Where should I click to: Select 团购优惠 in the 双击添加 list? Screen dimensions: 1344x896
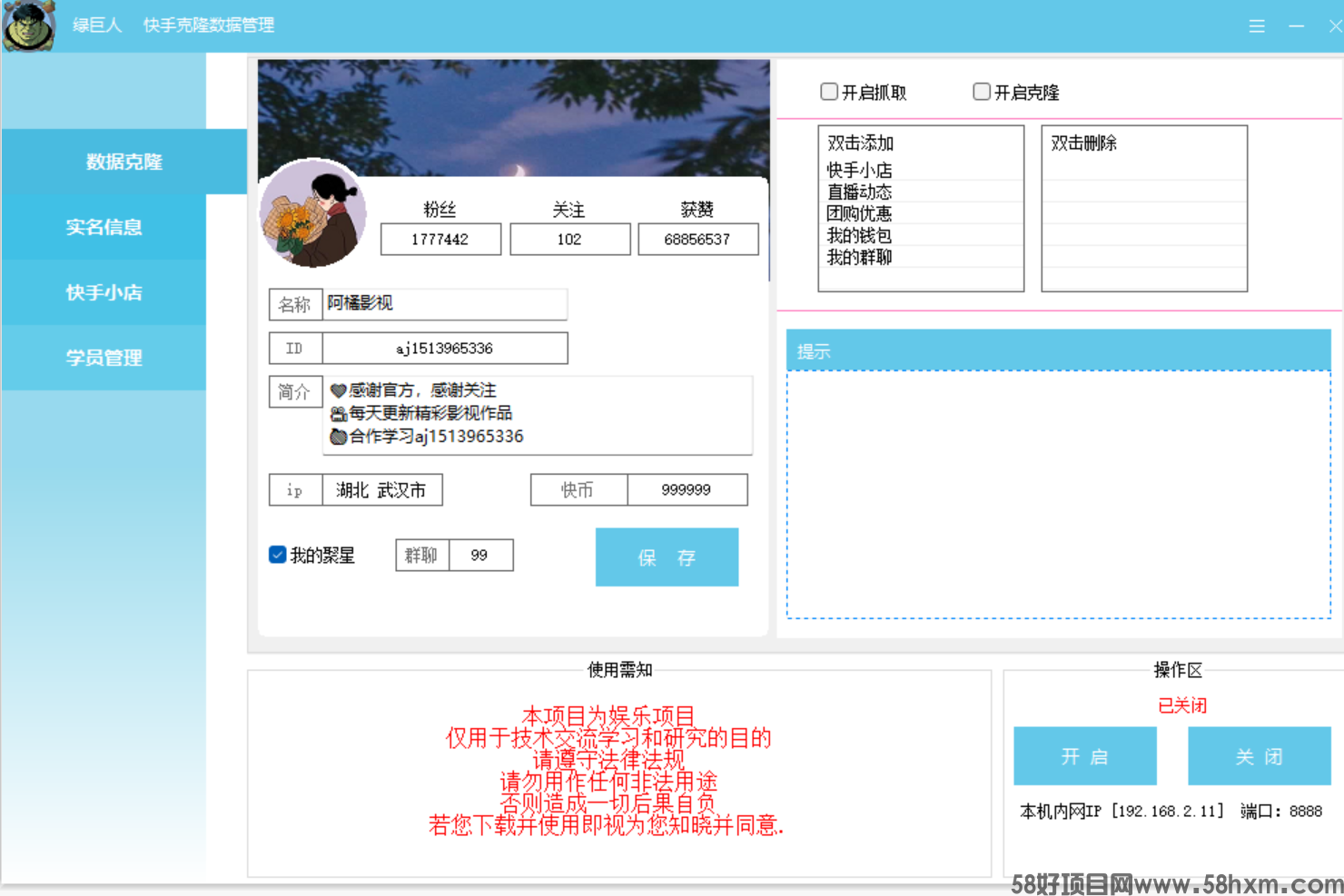(x=921, y=213)
